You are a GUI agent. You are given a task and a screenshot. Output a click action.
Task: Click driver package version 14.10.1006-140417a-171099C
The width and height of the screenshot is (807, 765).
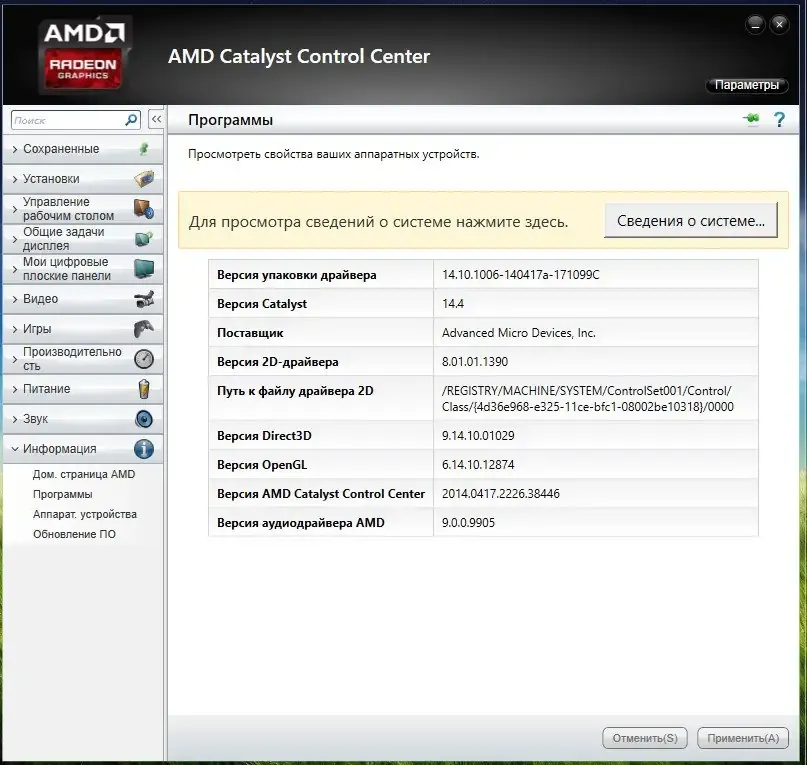520,275
